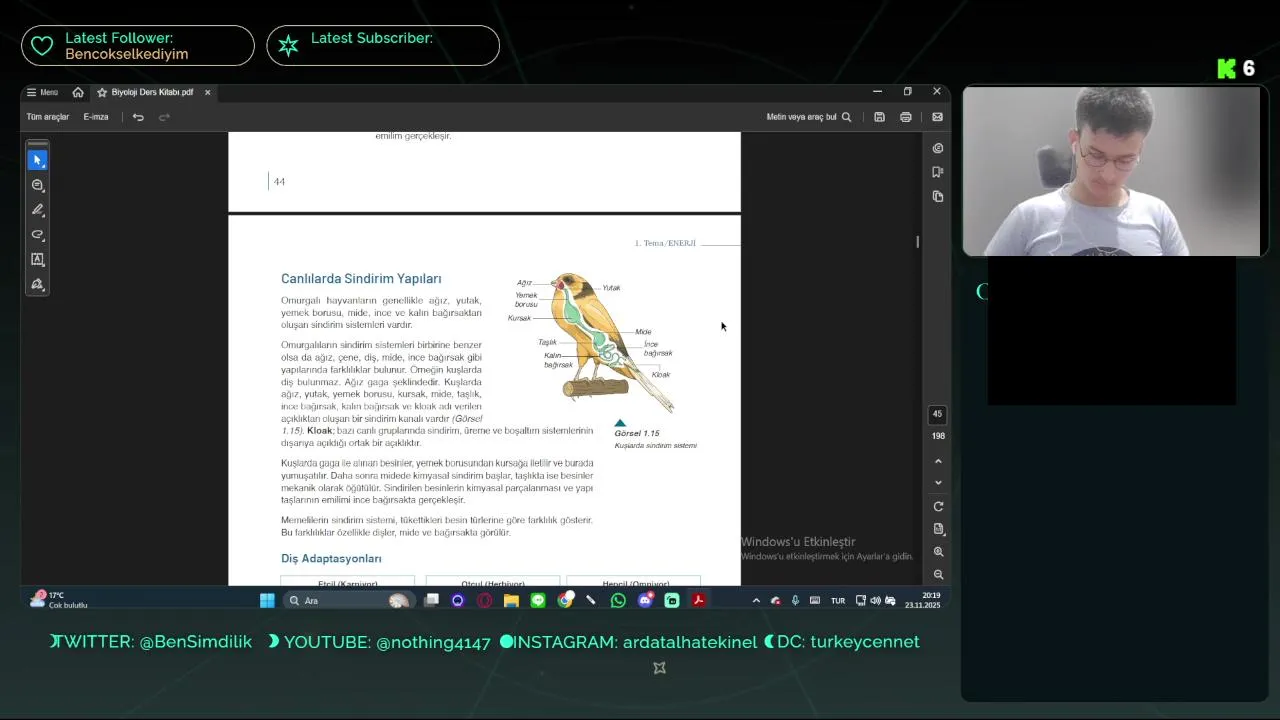Go to previous page with up chevron
The image size is (1280, 720).
[x=938, y=461]
